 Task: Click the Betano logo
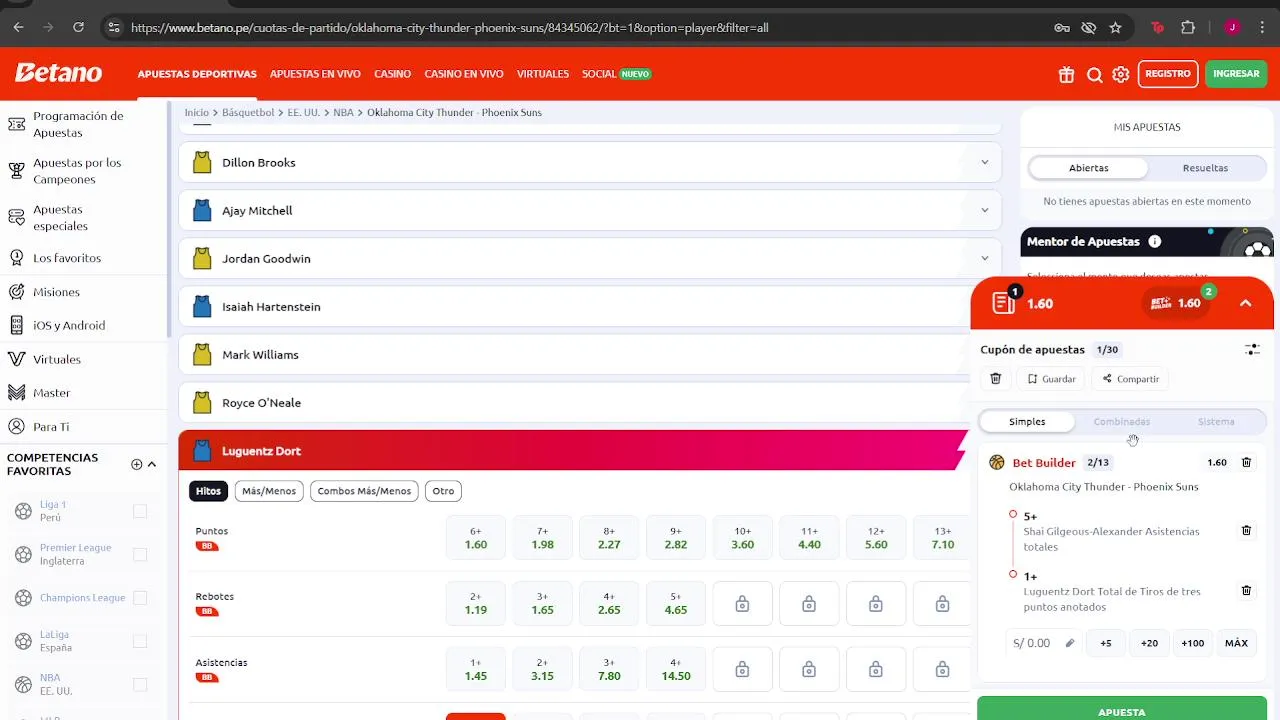[58, 73]
